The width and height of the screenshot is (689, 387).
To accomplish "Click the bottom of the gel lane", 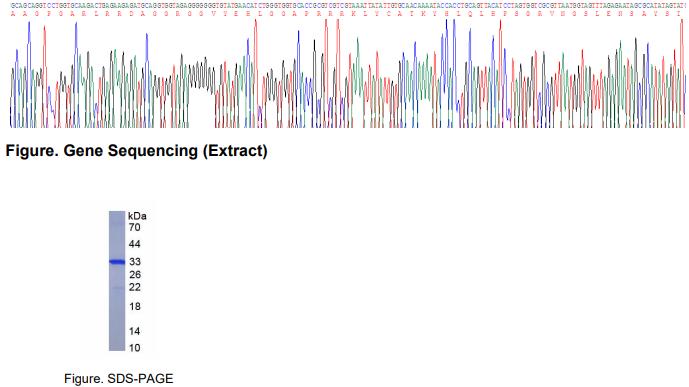I will point(117,346).
